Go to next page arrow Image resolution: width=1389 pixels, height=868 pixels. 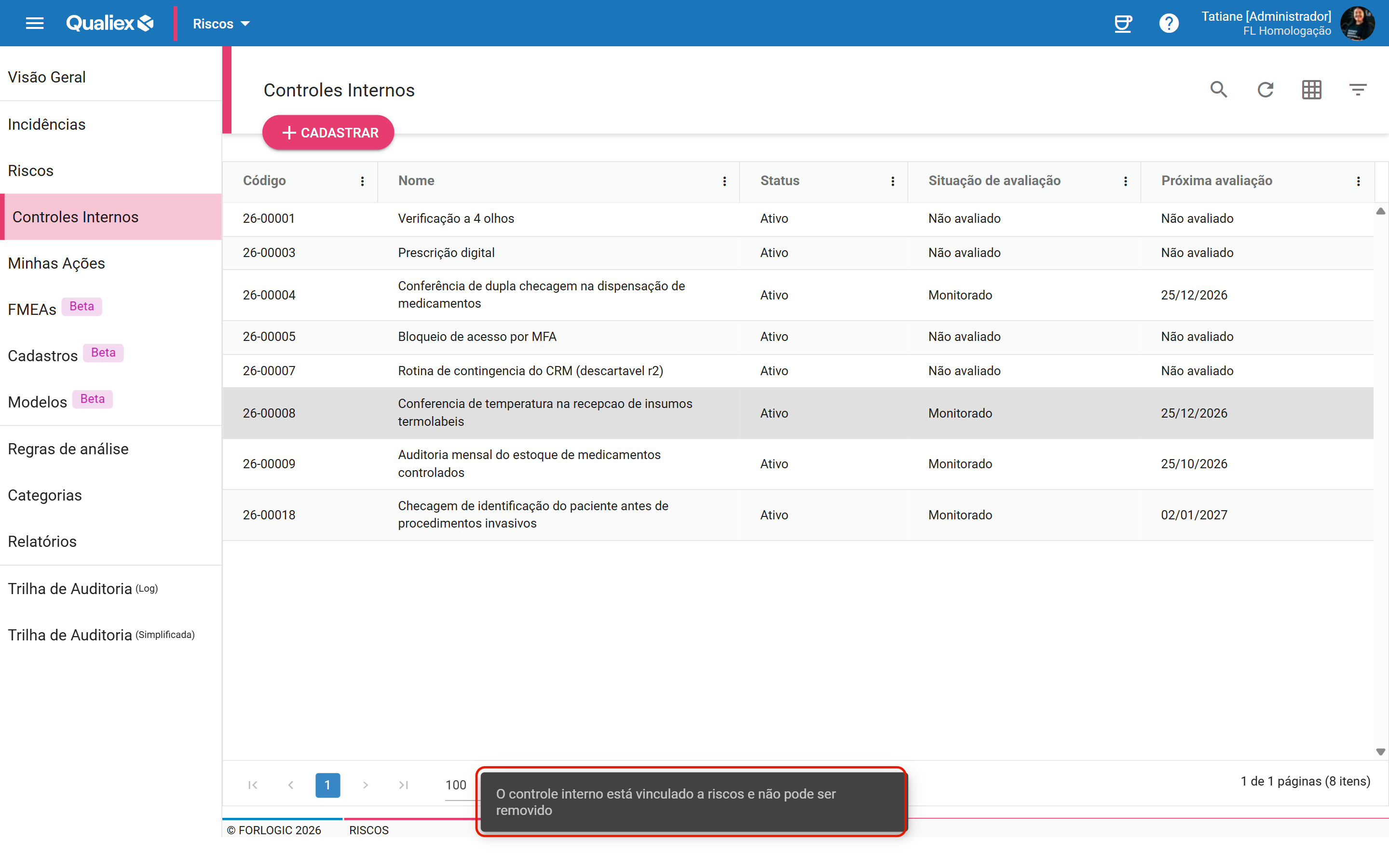[366, 785]
